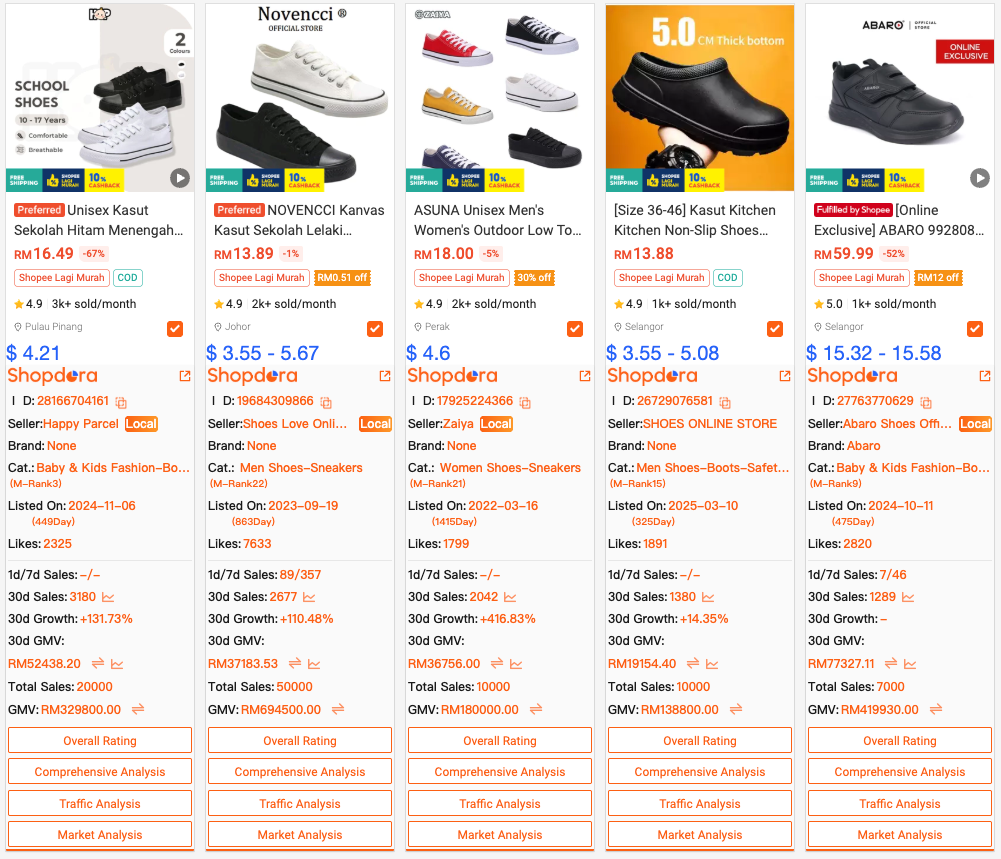
Task: Open Comprehensive Analysis for SHOES ONLINE STORE
Action: (x=700, y=772)
